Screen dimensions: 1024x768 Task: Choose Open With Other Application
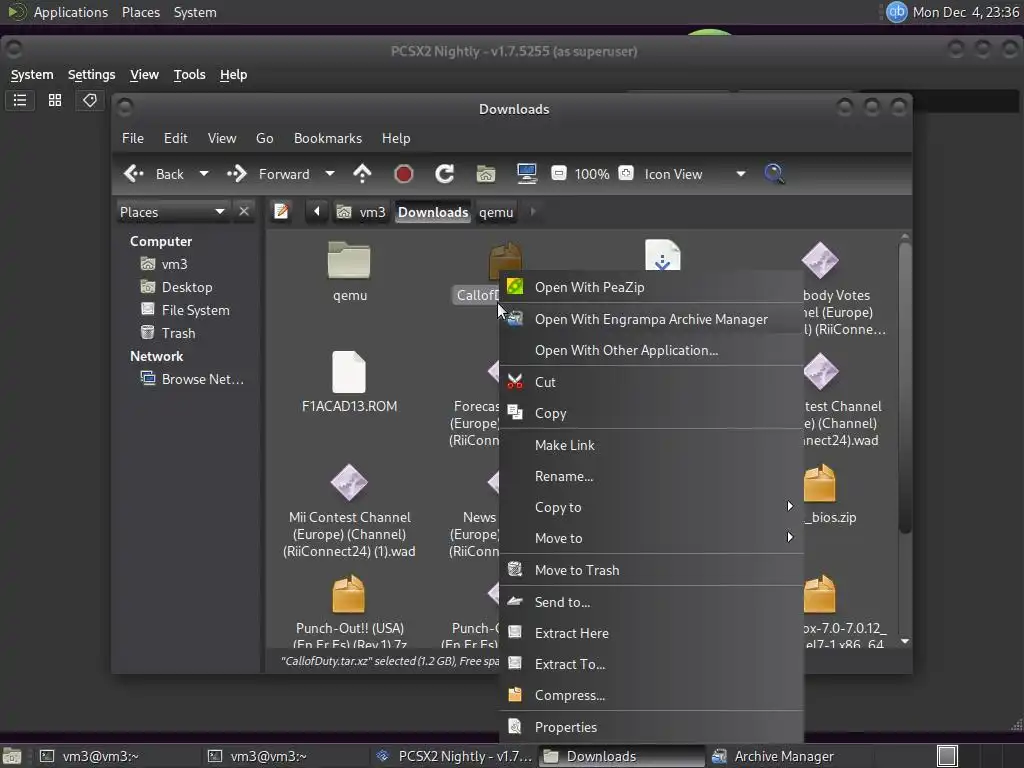651,350
